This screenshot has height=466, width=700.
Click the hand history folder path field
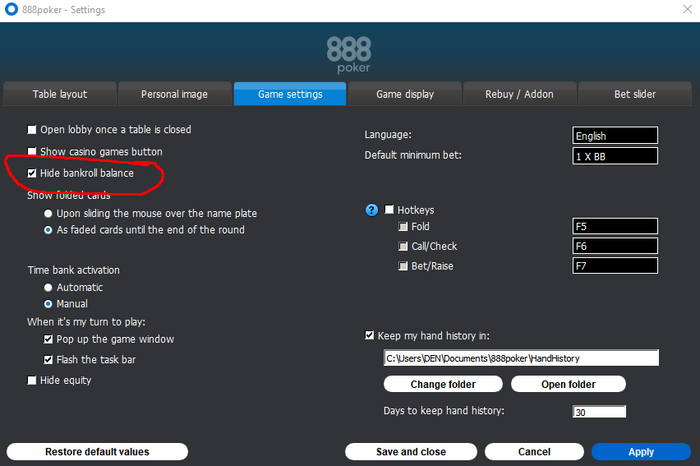point(521,358)
